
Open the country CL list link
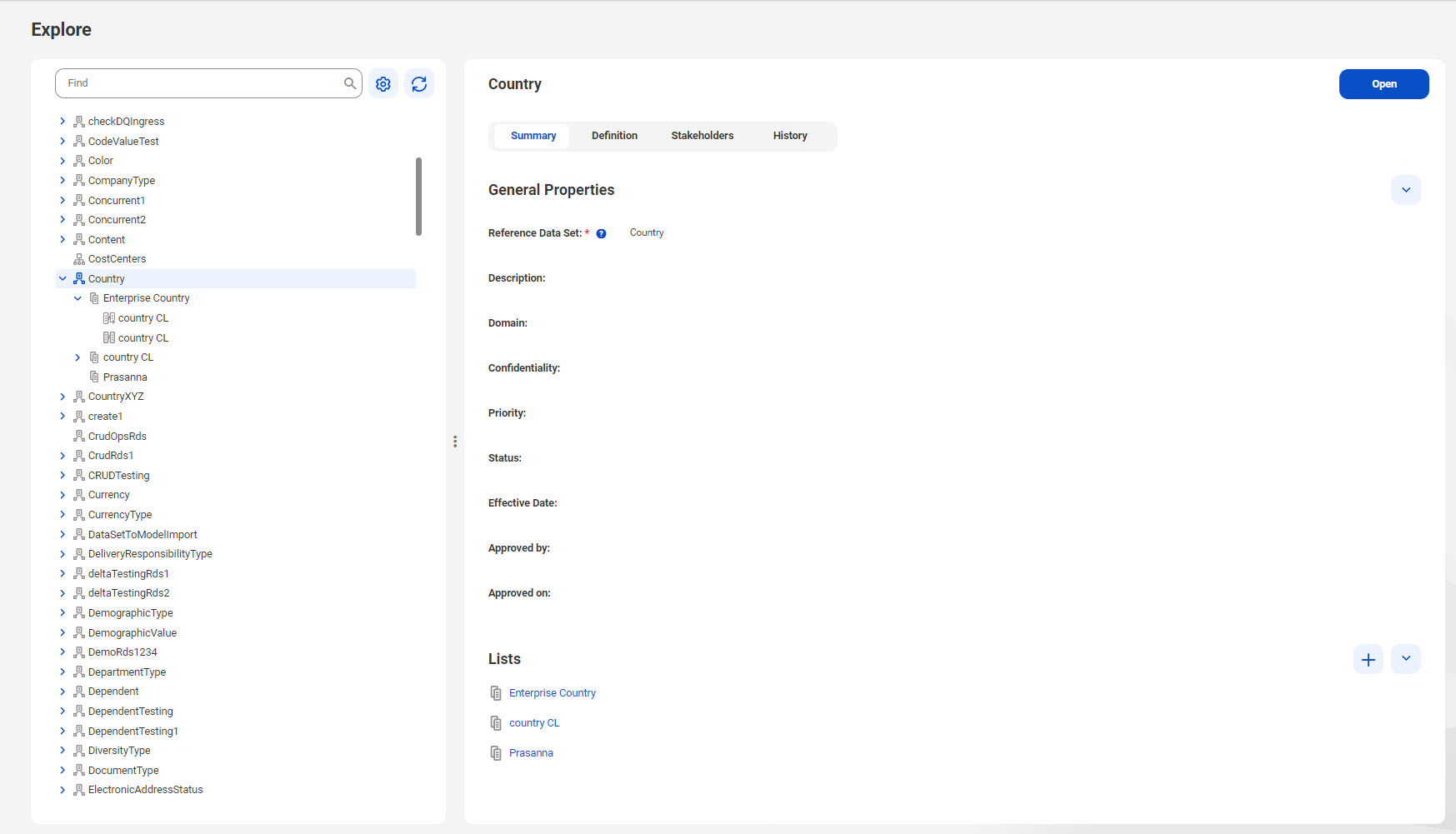coord(534,723)
